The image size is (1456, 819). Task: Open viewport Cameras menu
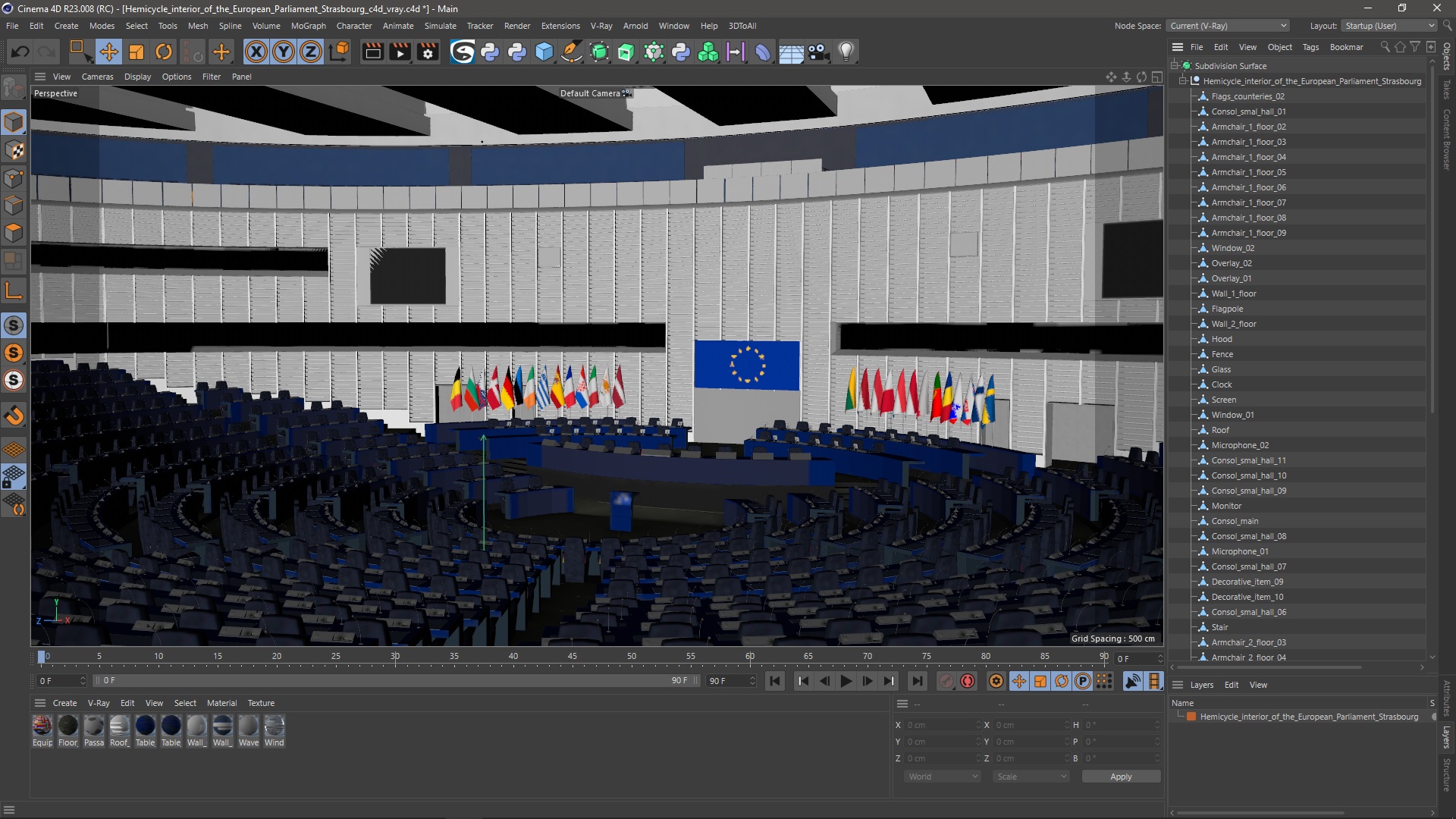tap(97, 77)
